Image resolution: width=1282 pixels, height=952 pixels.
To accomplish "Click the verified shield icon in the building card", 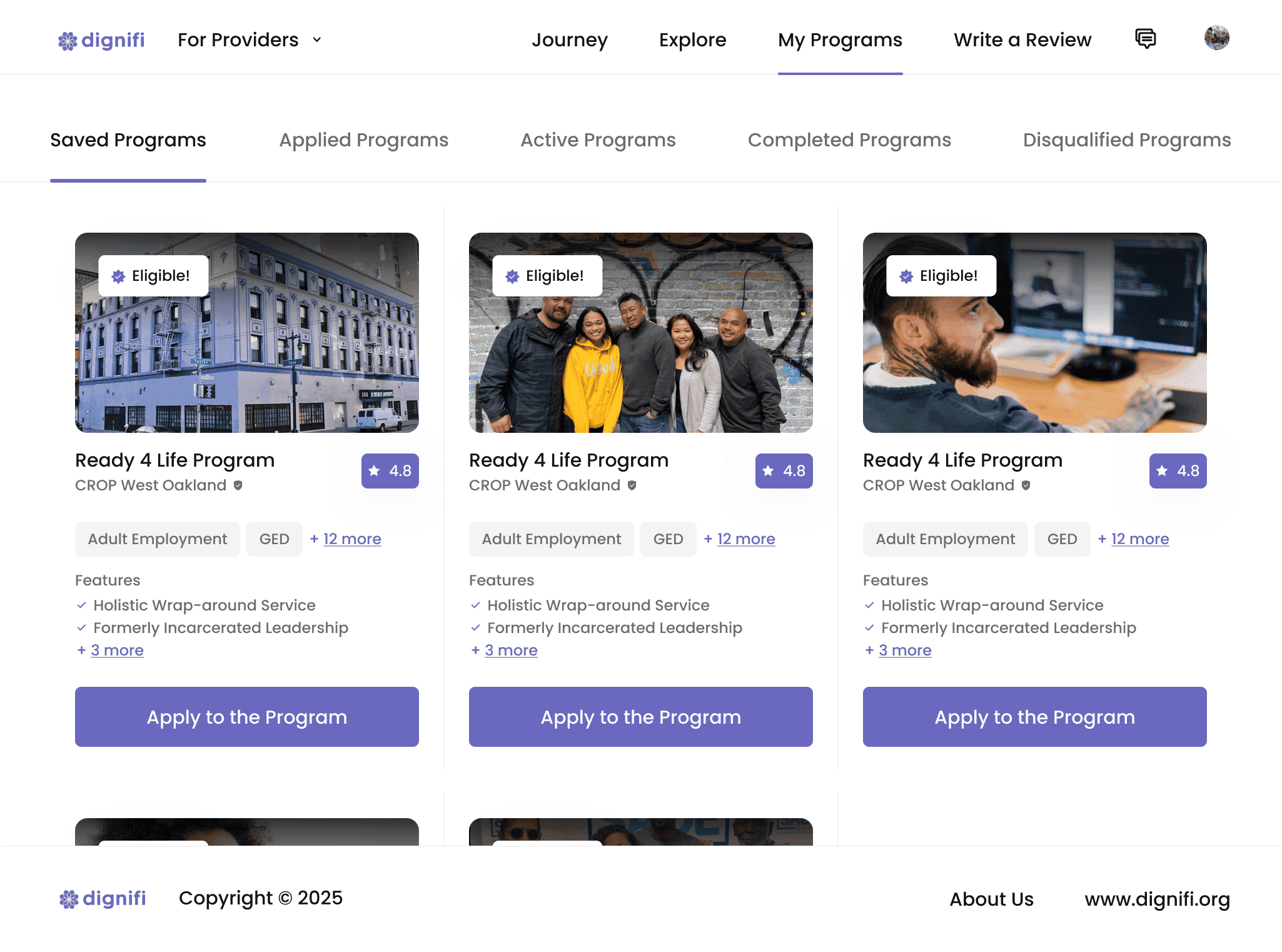I will coord(238,485).
